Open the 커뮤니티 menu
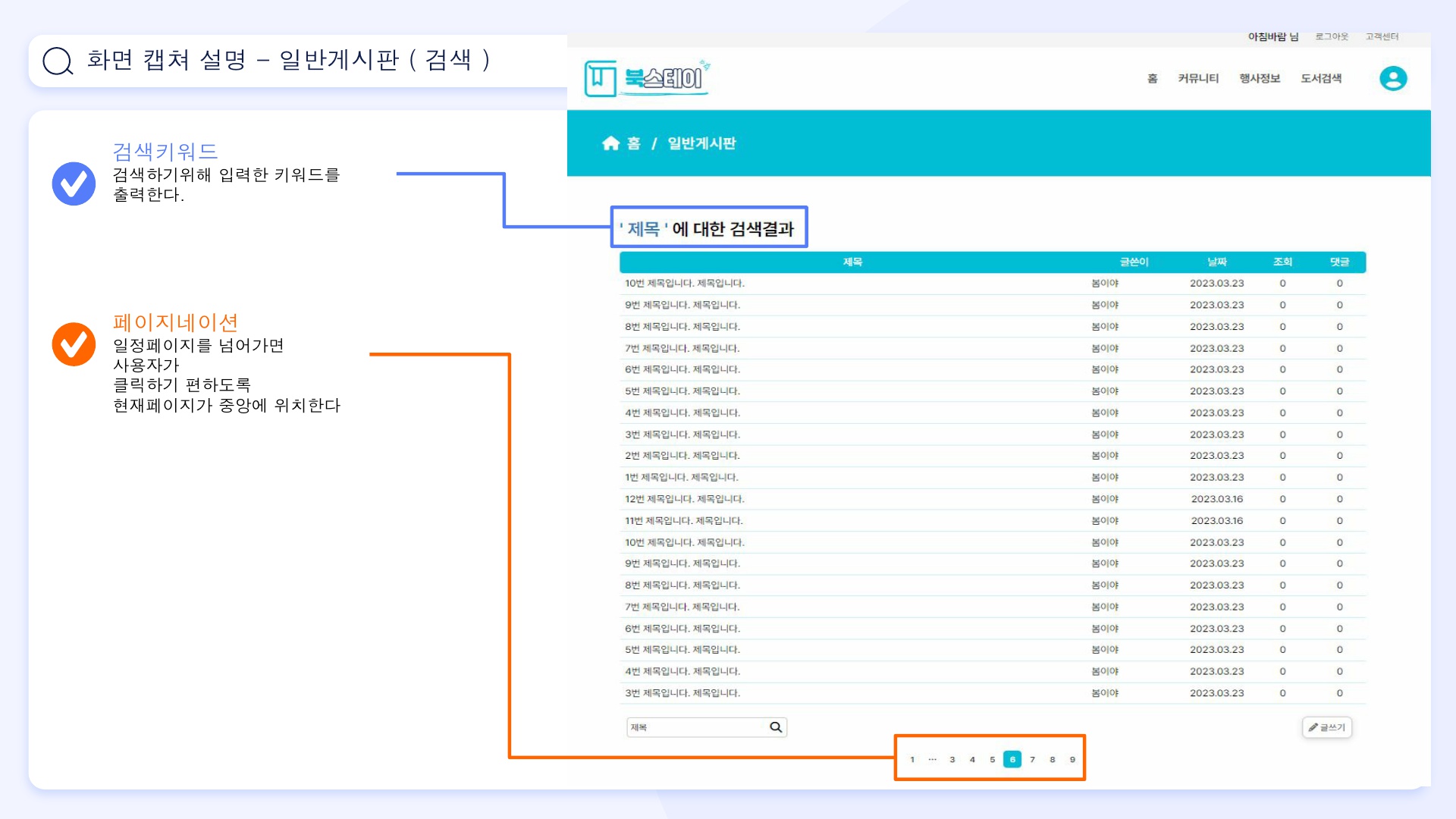Screen dimensions: 1456x819 [x=1197, y=78]
